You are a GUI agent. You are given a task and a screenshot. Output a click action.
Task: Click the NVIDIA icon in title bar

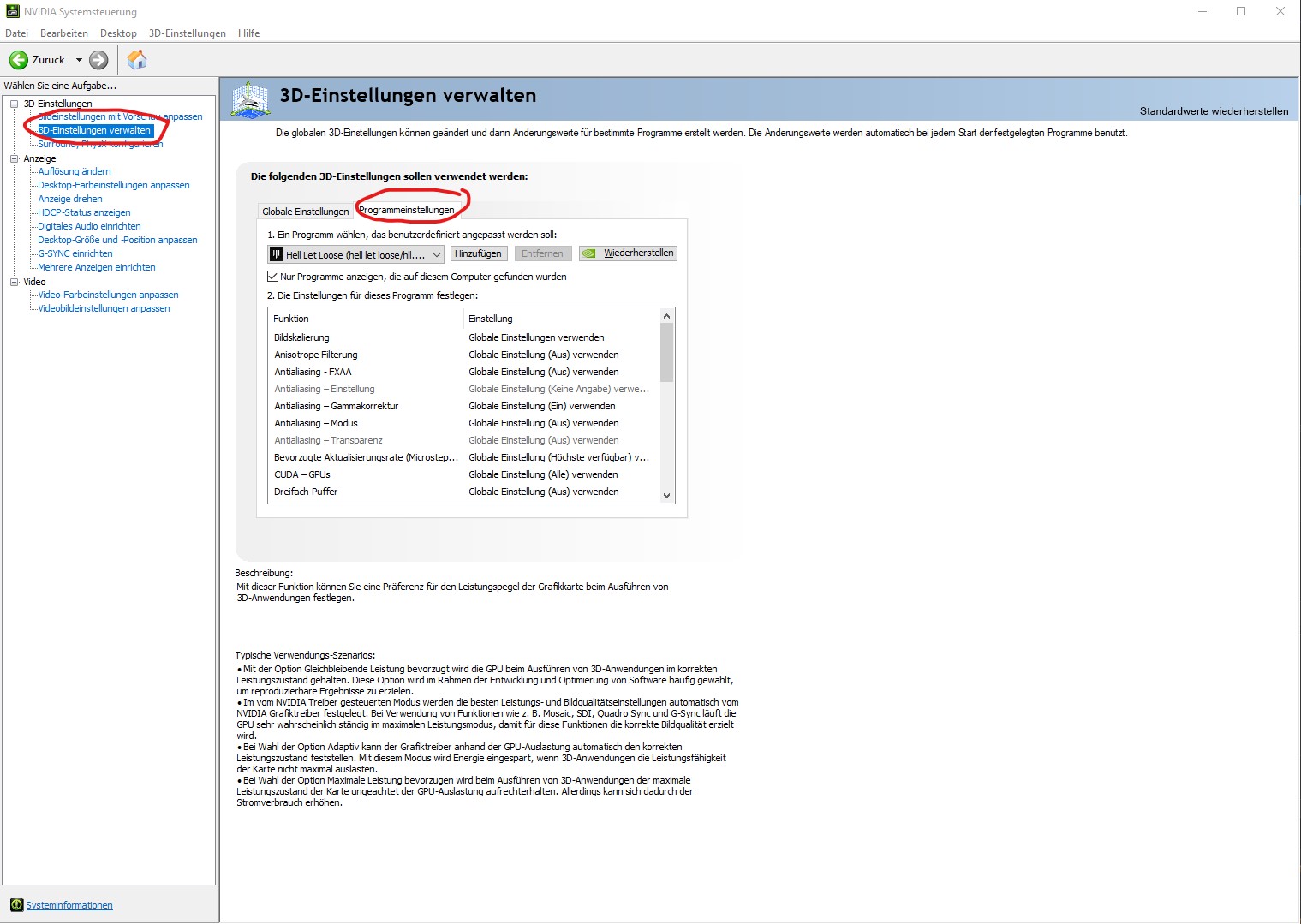(x=12, y=12)
